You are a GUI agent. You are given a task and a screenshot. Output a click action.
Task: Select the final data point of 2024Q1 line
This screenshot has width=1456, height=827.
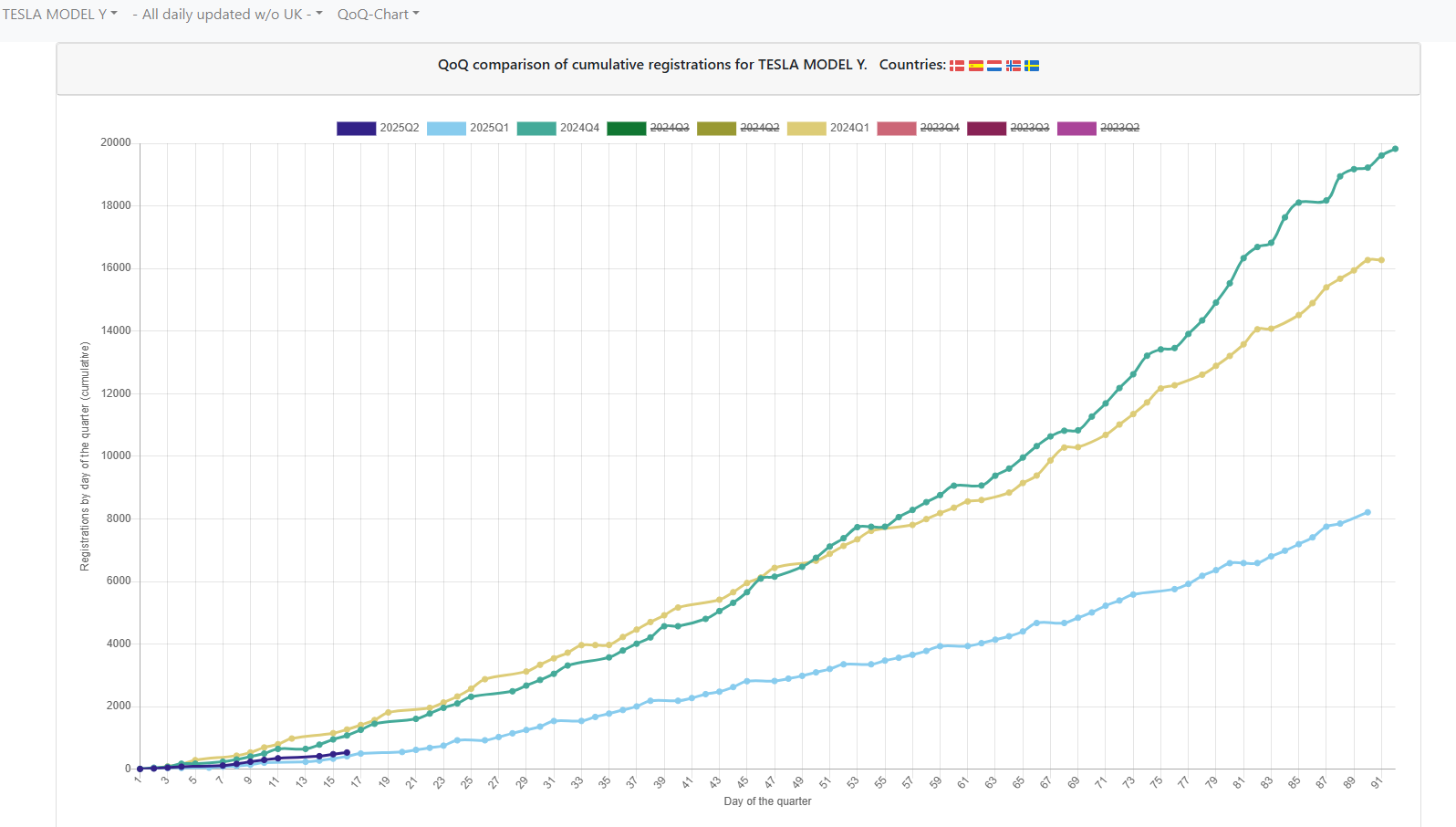[1381, 260]
